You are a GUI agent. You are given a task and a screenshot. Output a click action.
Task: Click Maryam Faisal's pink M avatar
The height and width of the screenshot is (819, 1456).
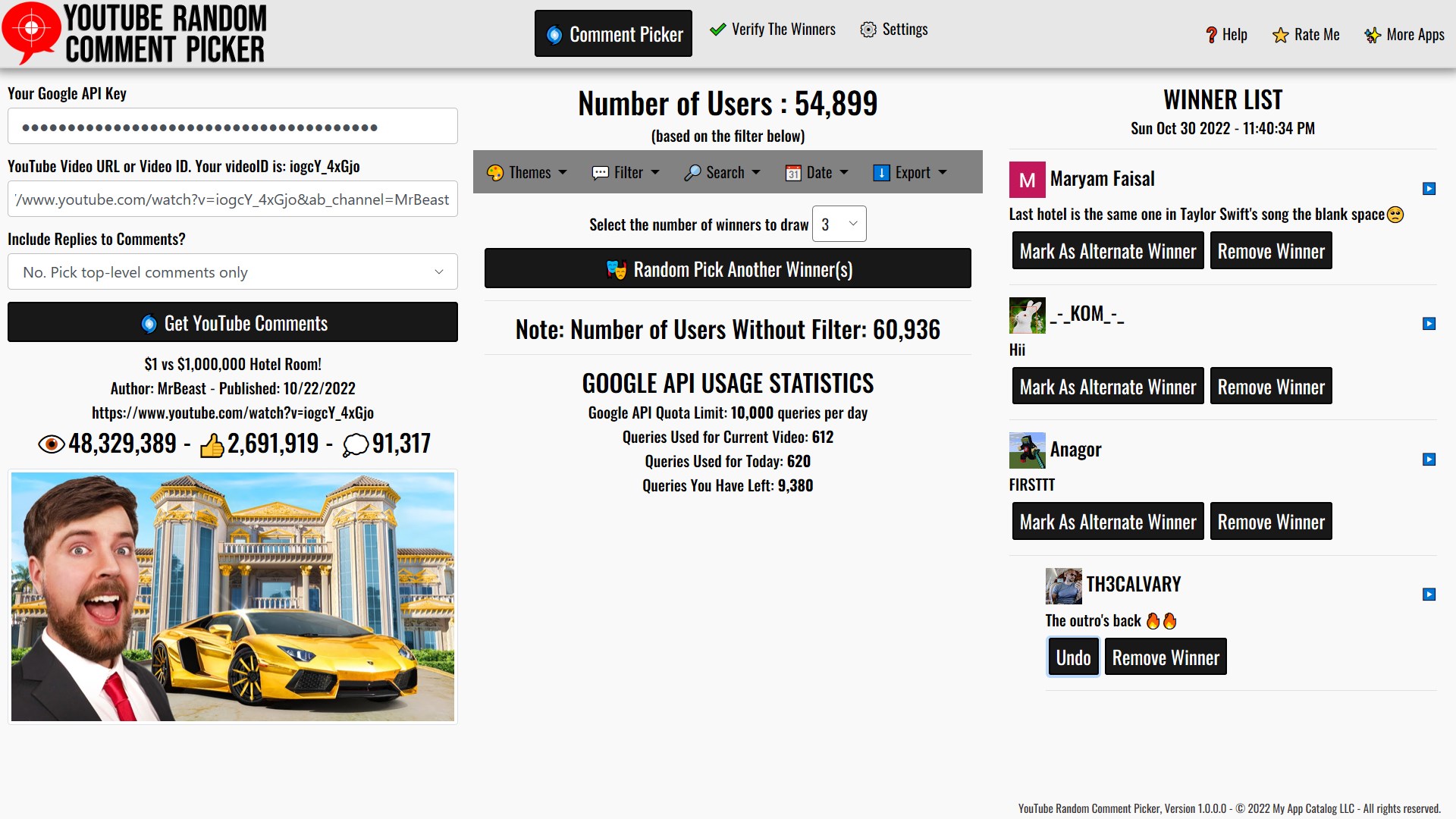click(x=1027, y=180)
